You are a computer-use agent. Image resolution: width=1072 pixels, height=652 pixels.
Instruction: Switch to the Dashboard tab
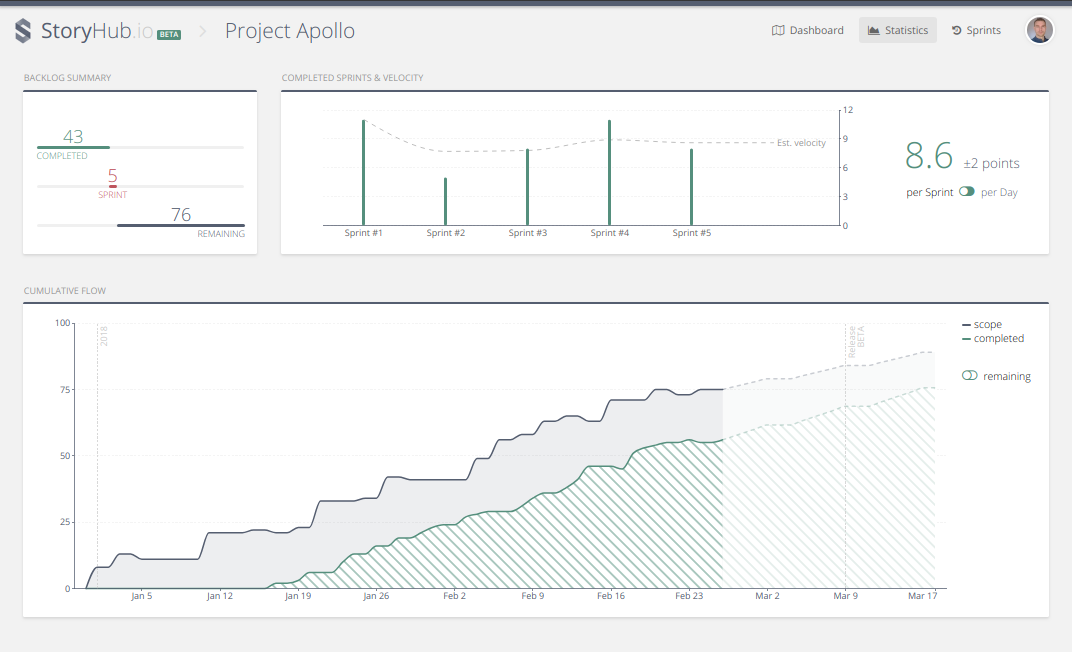(807, 30)
